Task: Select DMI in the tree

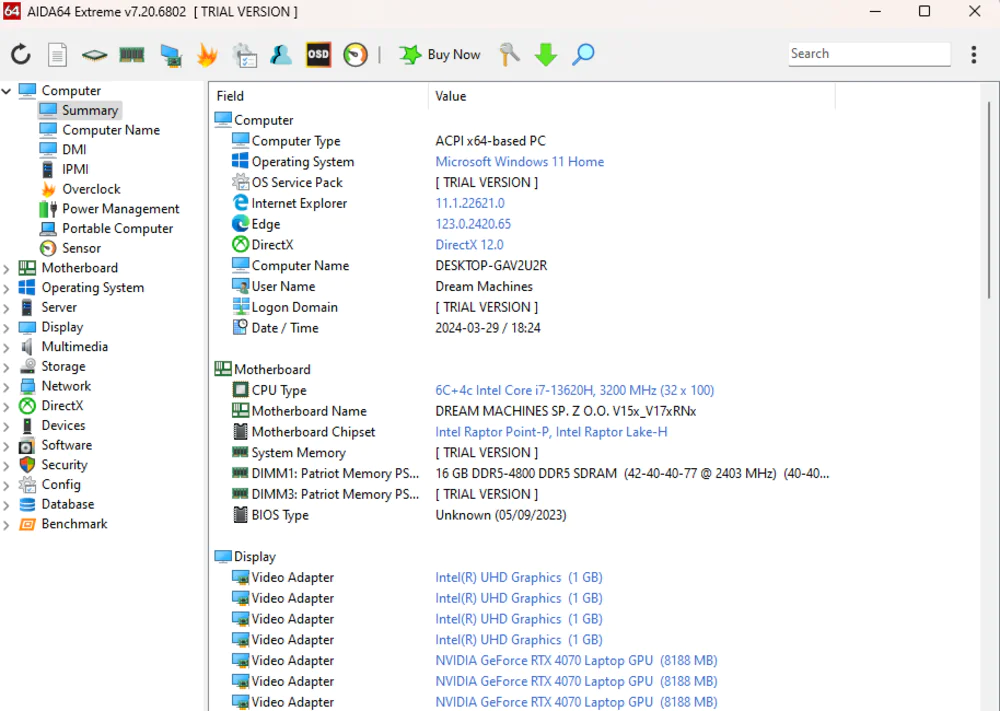Action: tap(62, 150)
